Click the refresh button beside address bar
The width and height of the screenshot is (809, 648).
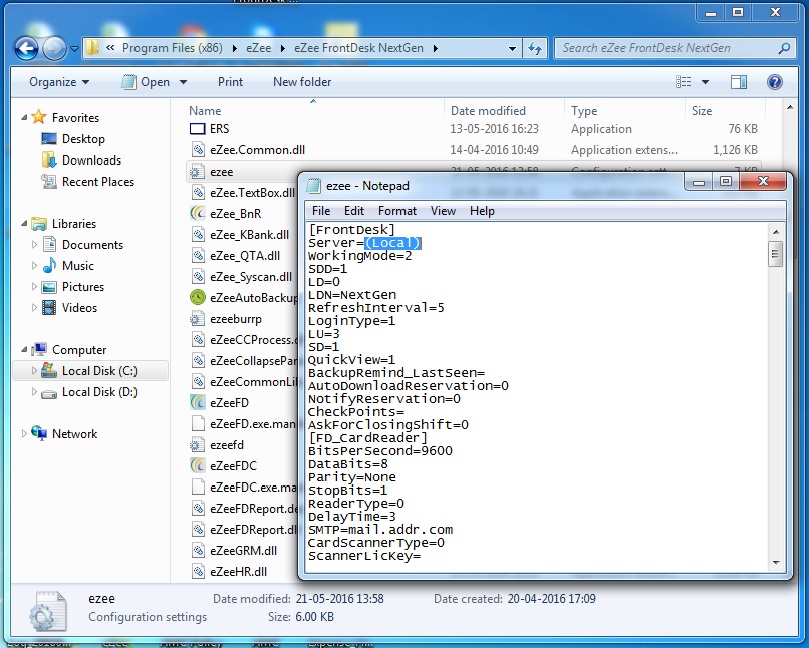[535, 48]
